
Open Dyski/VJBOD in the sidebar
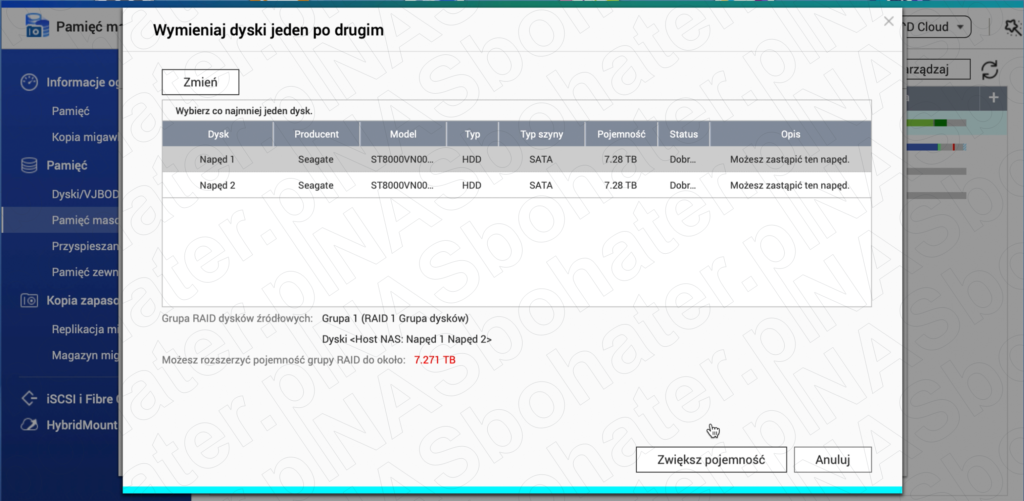[x=84, y=193]
